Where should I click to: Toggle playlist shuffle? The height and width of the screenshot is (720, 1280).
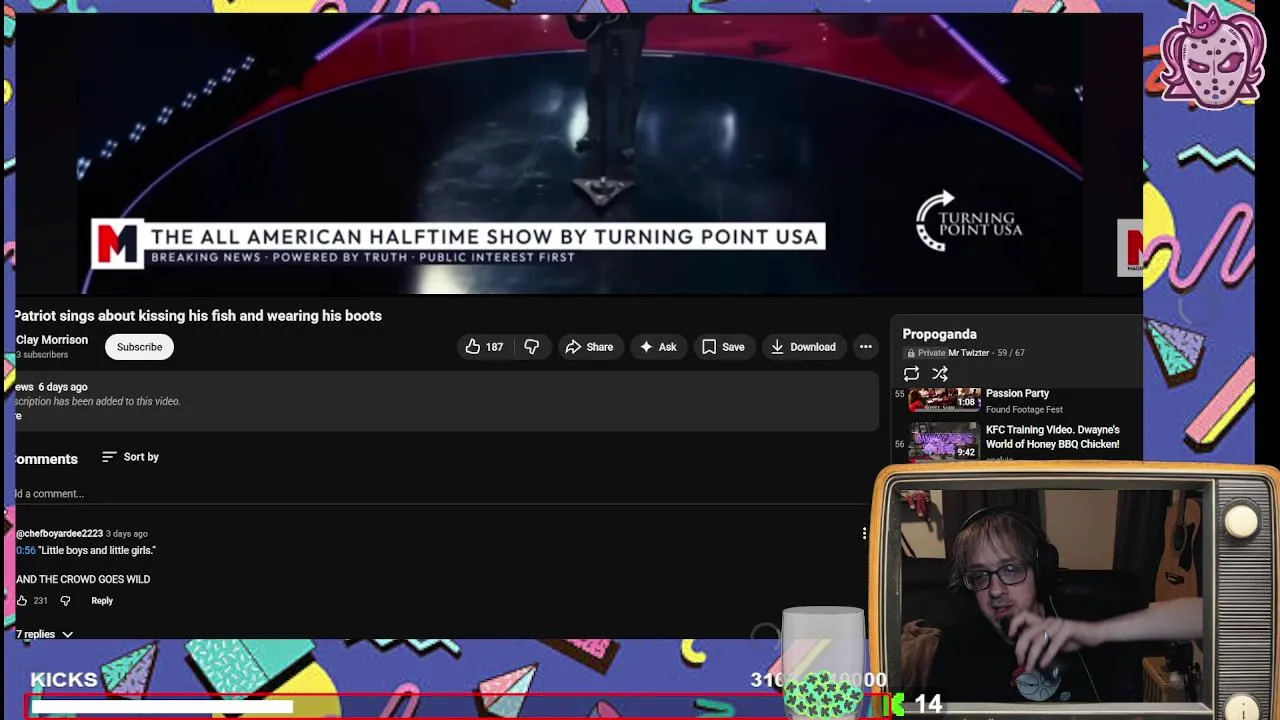click(940, 374)
